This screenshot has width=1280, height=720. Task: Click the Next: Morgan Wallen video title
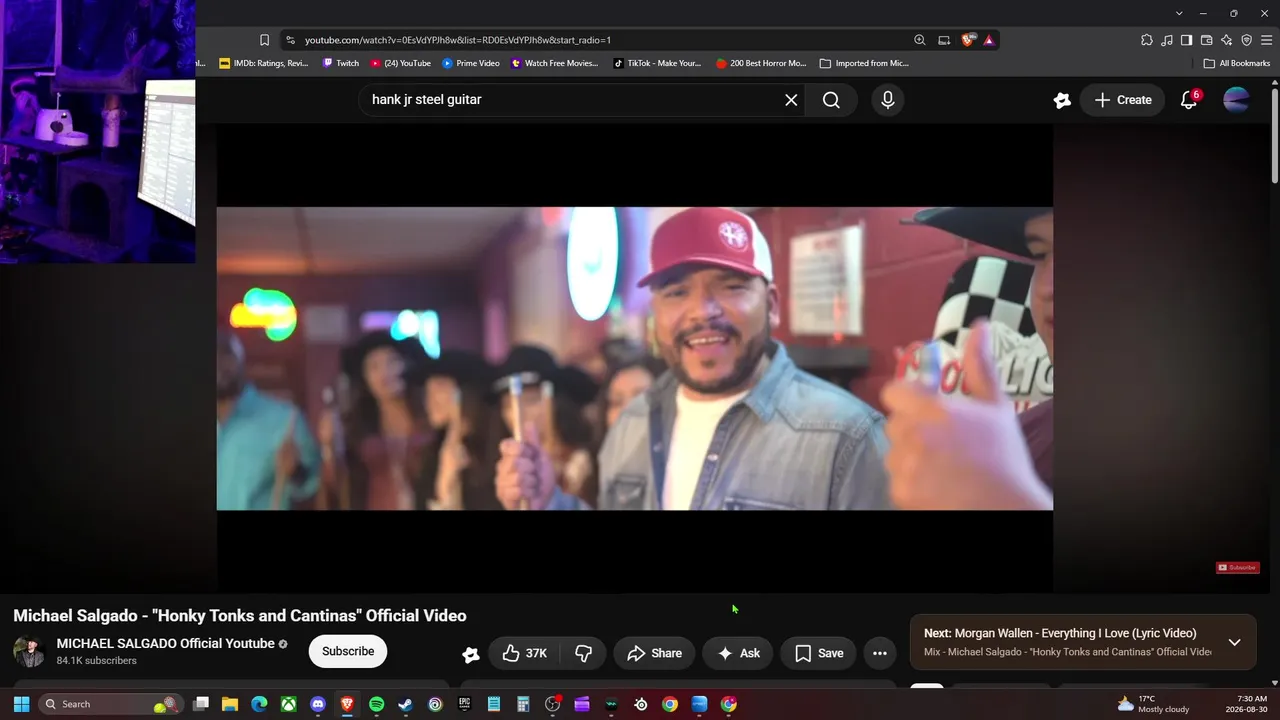point(1060,633)
